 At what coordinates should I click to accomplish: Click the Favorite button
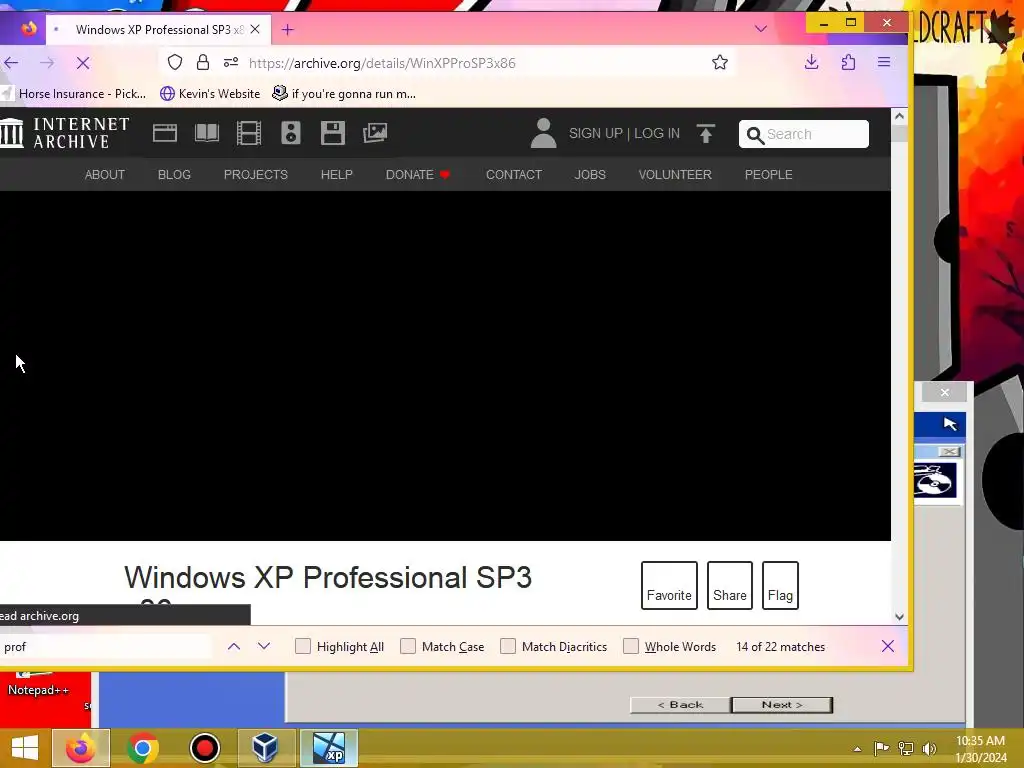[669, 585]
